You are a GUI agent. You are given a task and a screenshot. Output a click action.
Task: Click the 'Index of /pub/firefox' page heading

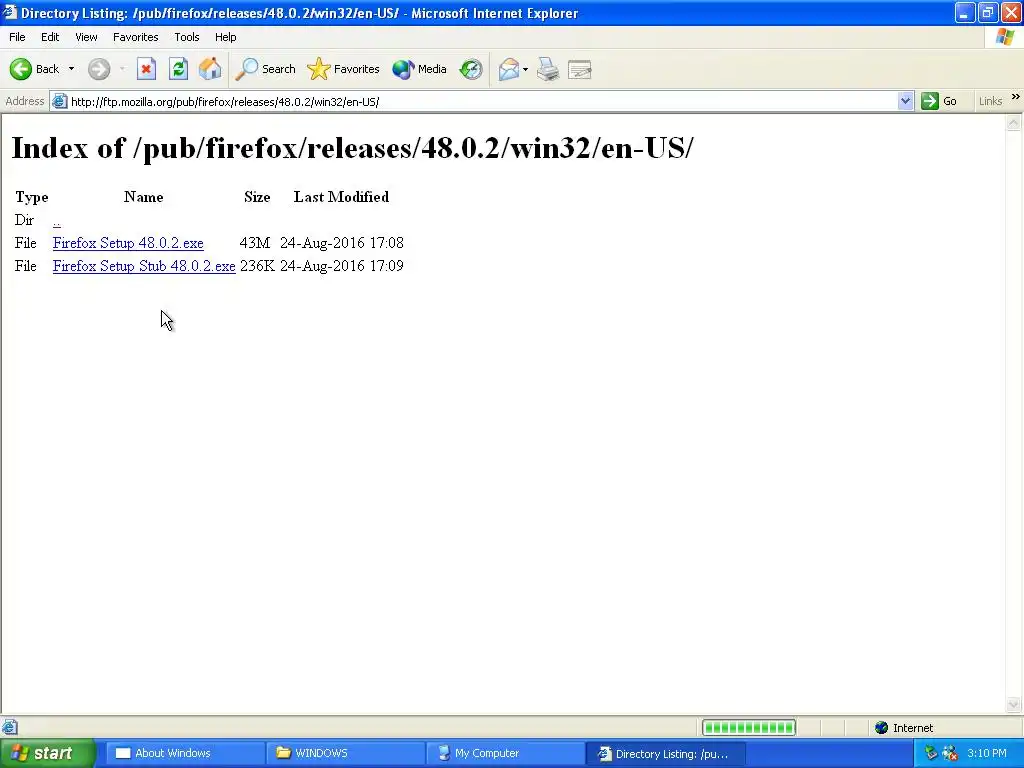point(353,148)
